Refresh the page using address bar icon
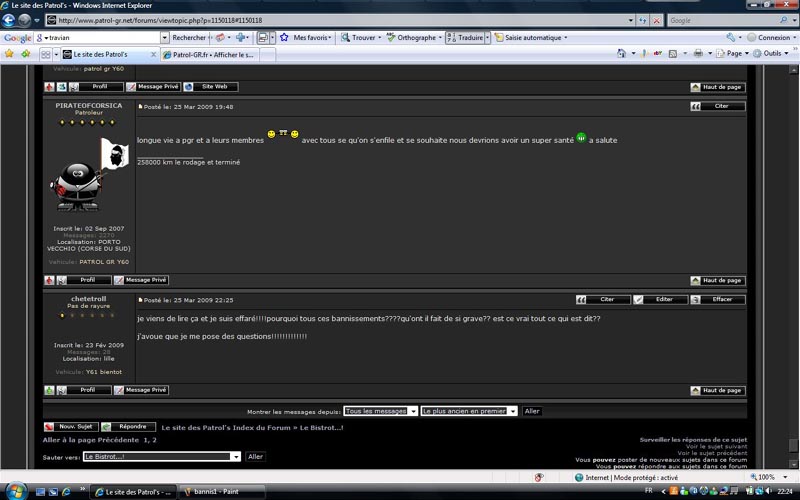Image resolution: width=800 pixels, height=500 pixels. (643, 20)
